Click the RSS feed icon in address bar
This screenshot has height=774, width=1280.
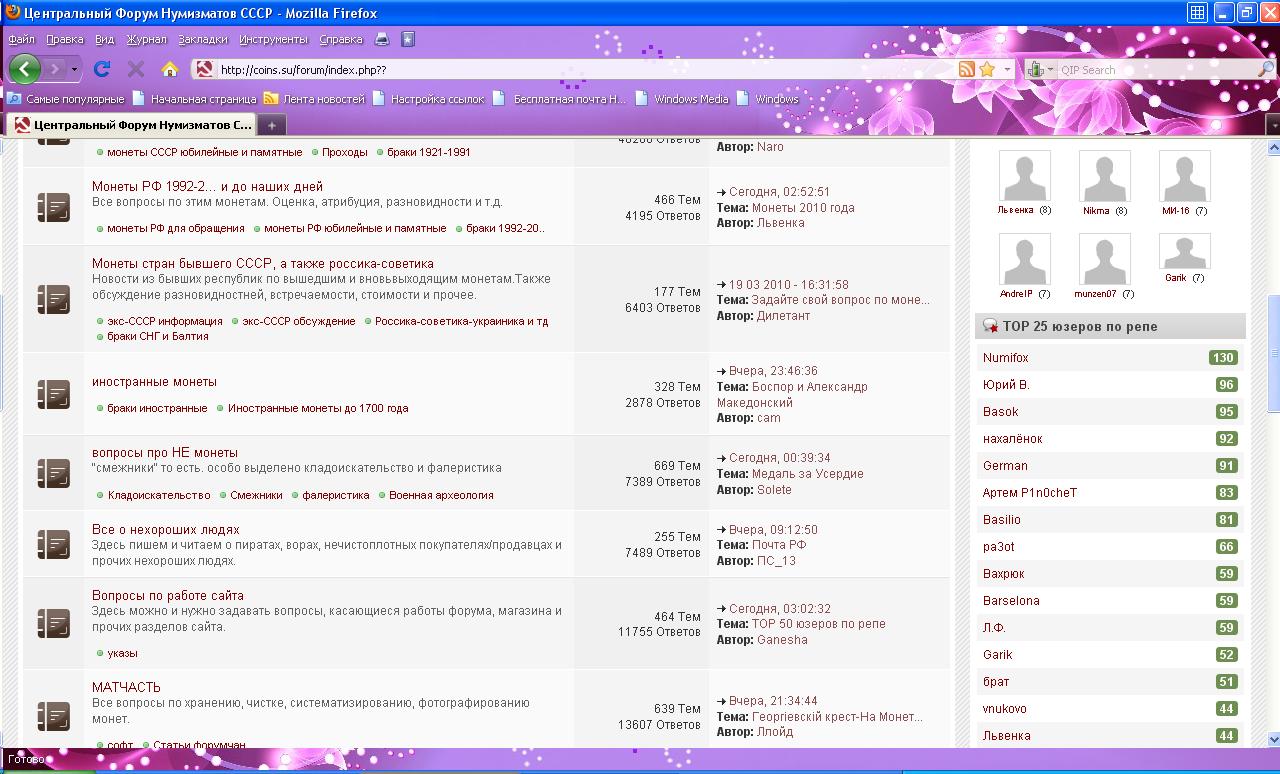point(966,69)
